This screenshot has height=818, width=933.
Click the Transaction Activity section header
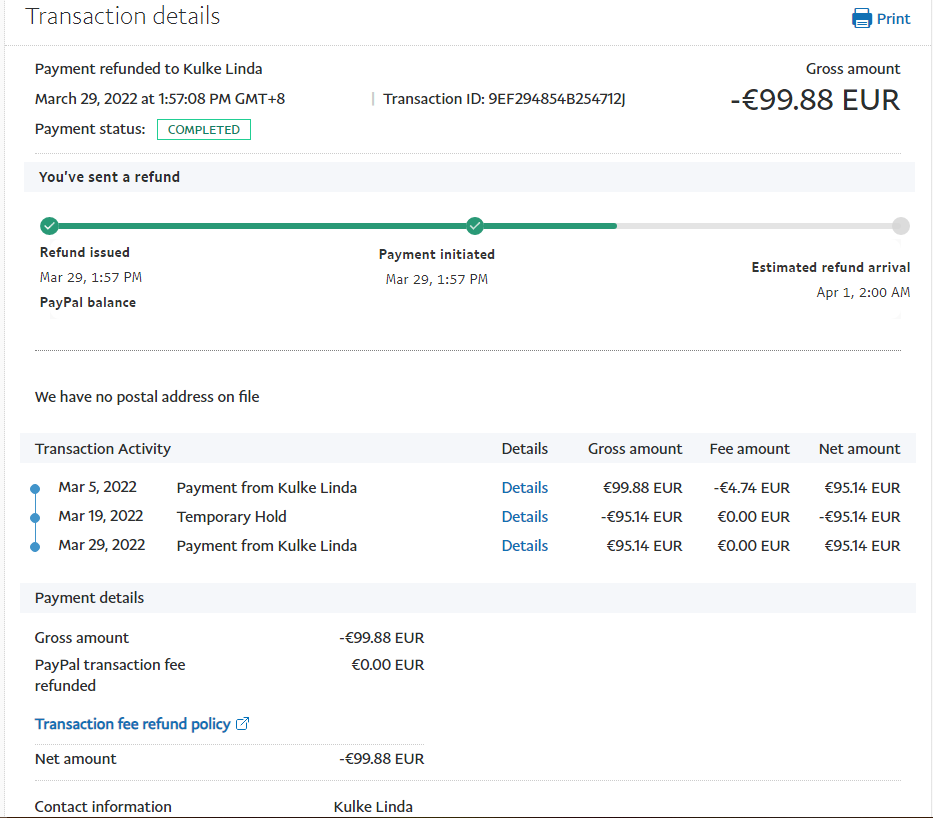coord(103,449)
